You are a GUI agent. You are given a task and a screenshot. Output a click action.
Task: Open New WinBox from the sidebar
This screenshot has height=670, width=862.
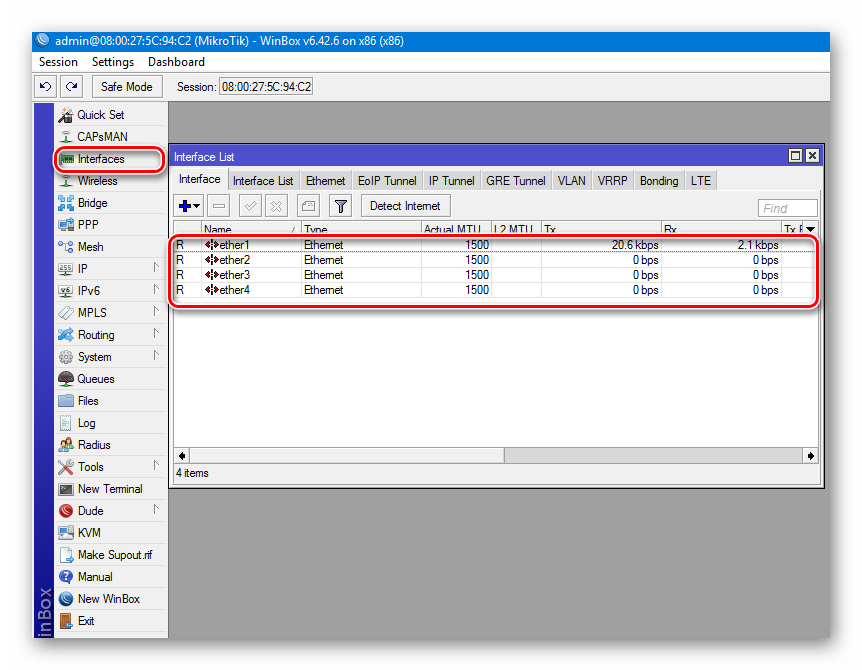pyautogui.click(x=111, y=599)
